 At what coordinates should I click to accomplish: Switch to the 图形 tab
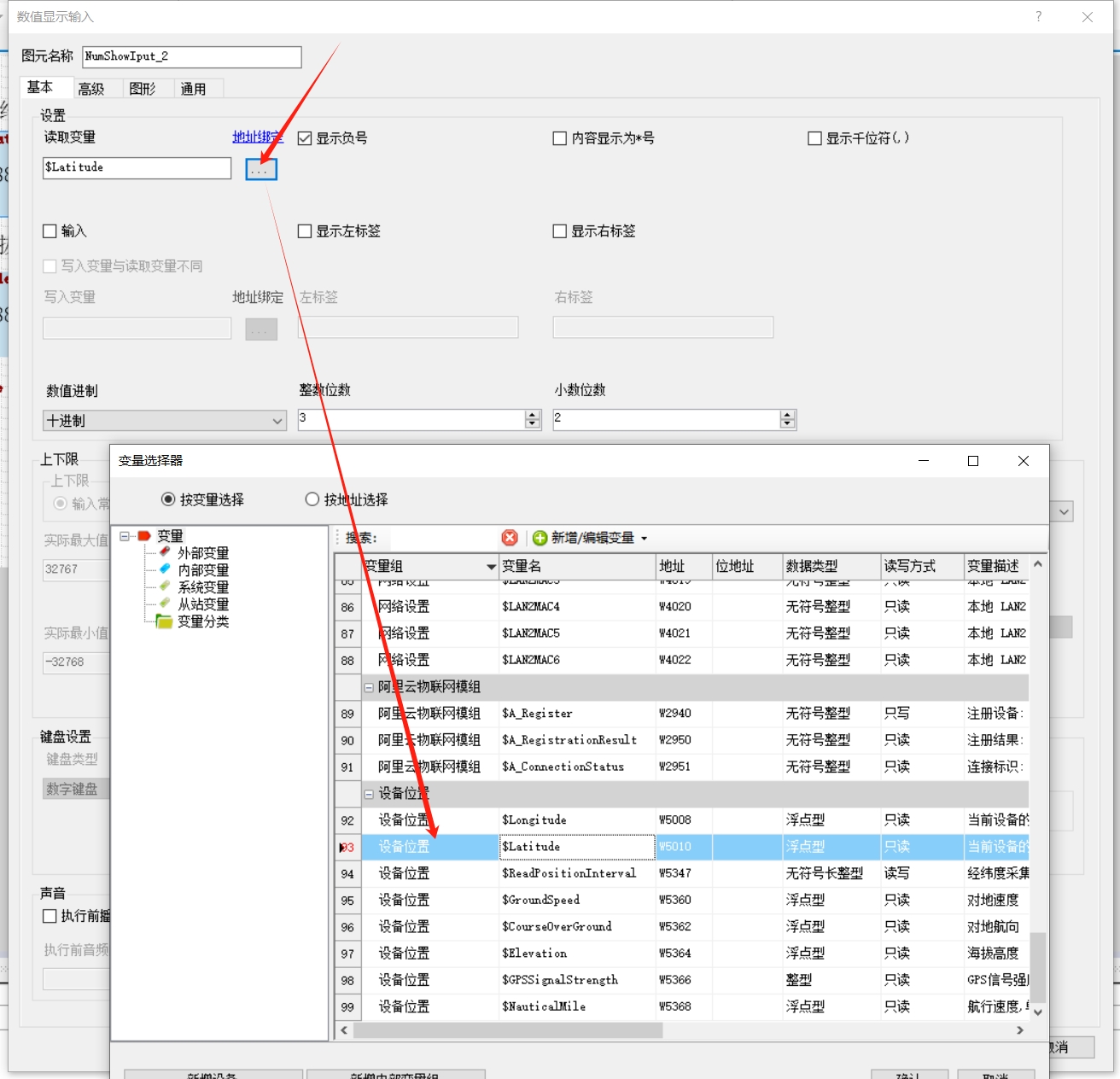[x=143, y=89]
